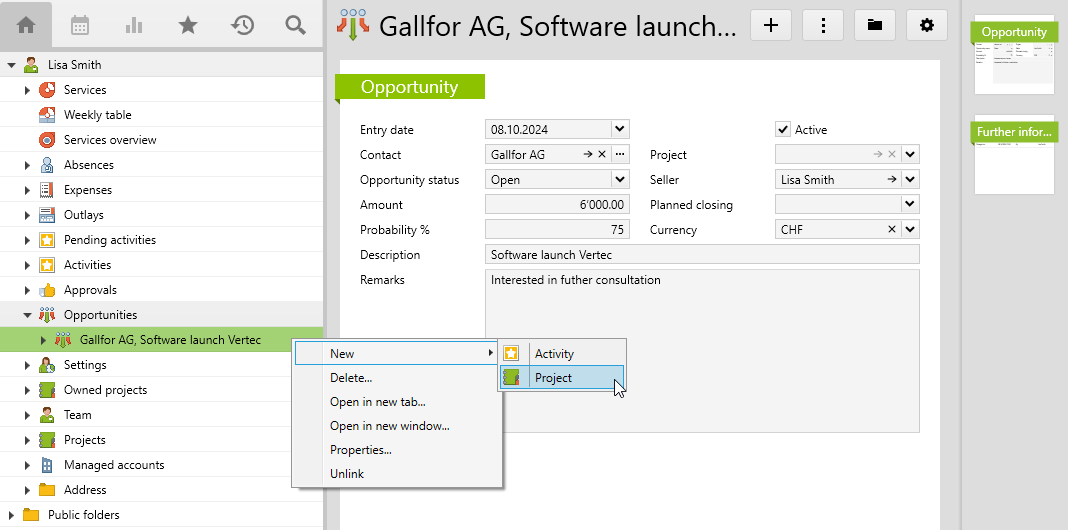Image resolution: width=1068 pixels, height=530 pixels.
Task: Open the calendar view icon
Action: coord(81,25)
